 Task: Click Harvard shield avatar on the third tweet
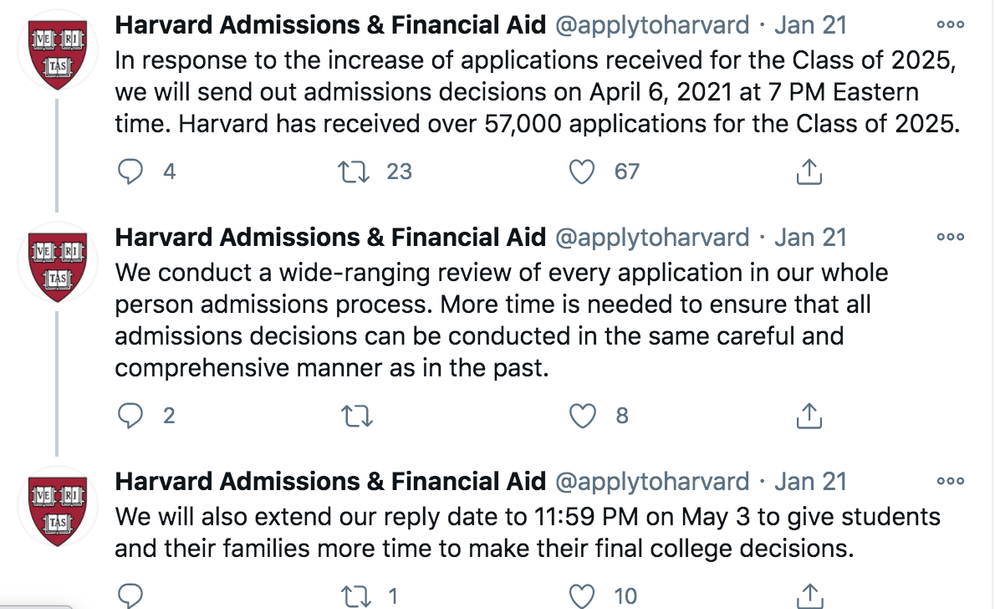[56, 511]
